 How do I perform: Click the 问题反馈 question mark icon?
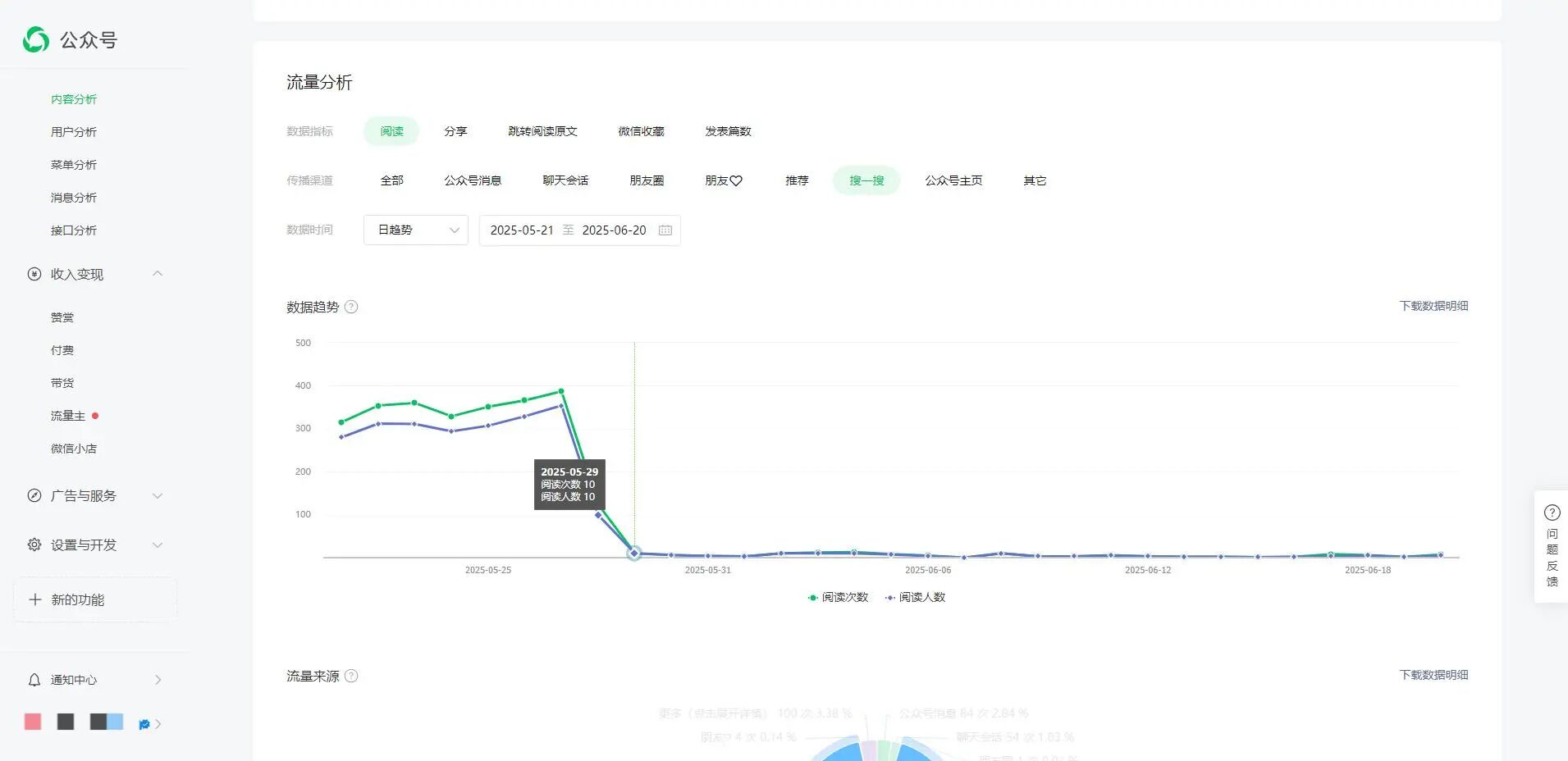pos(1552,513)
